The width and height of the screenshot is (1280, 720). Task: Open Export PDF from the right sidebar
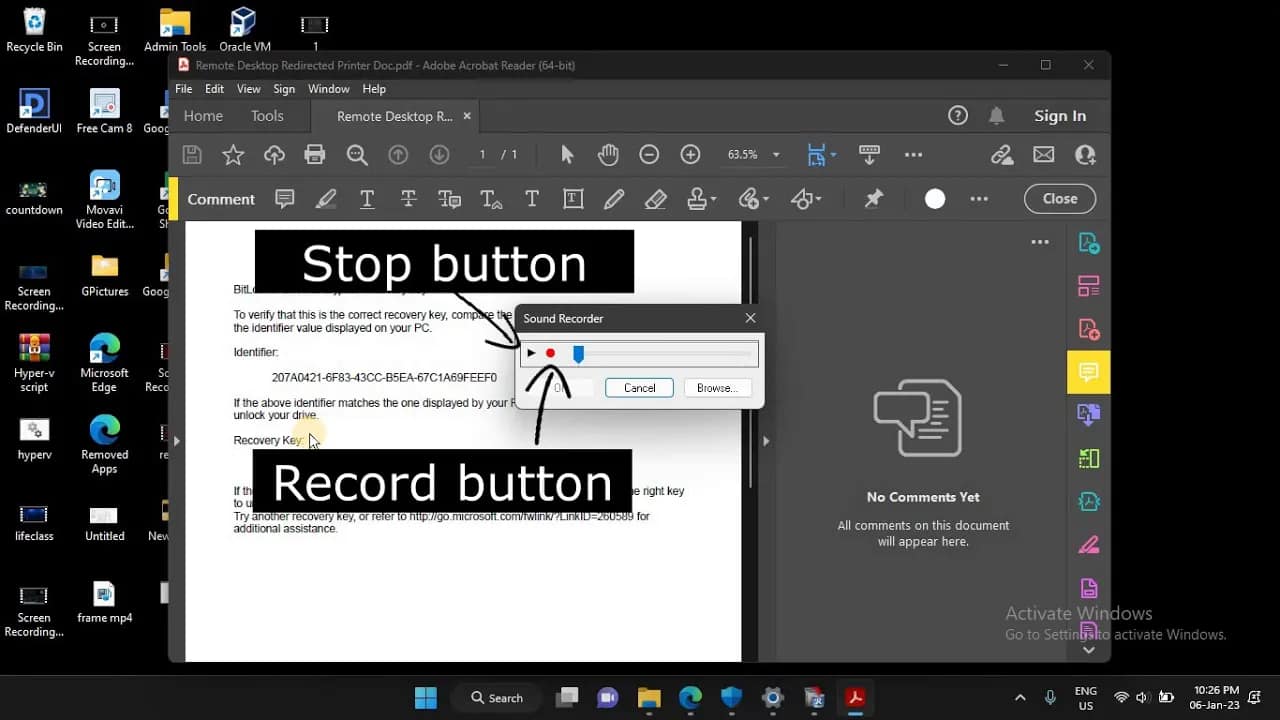click(1089, 243)
